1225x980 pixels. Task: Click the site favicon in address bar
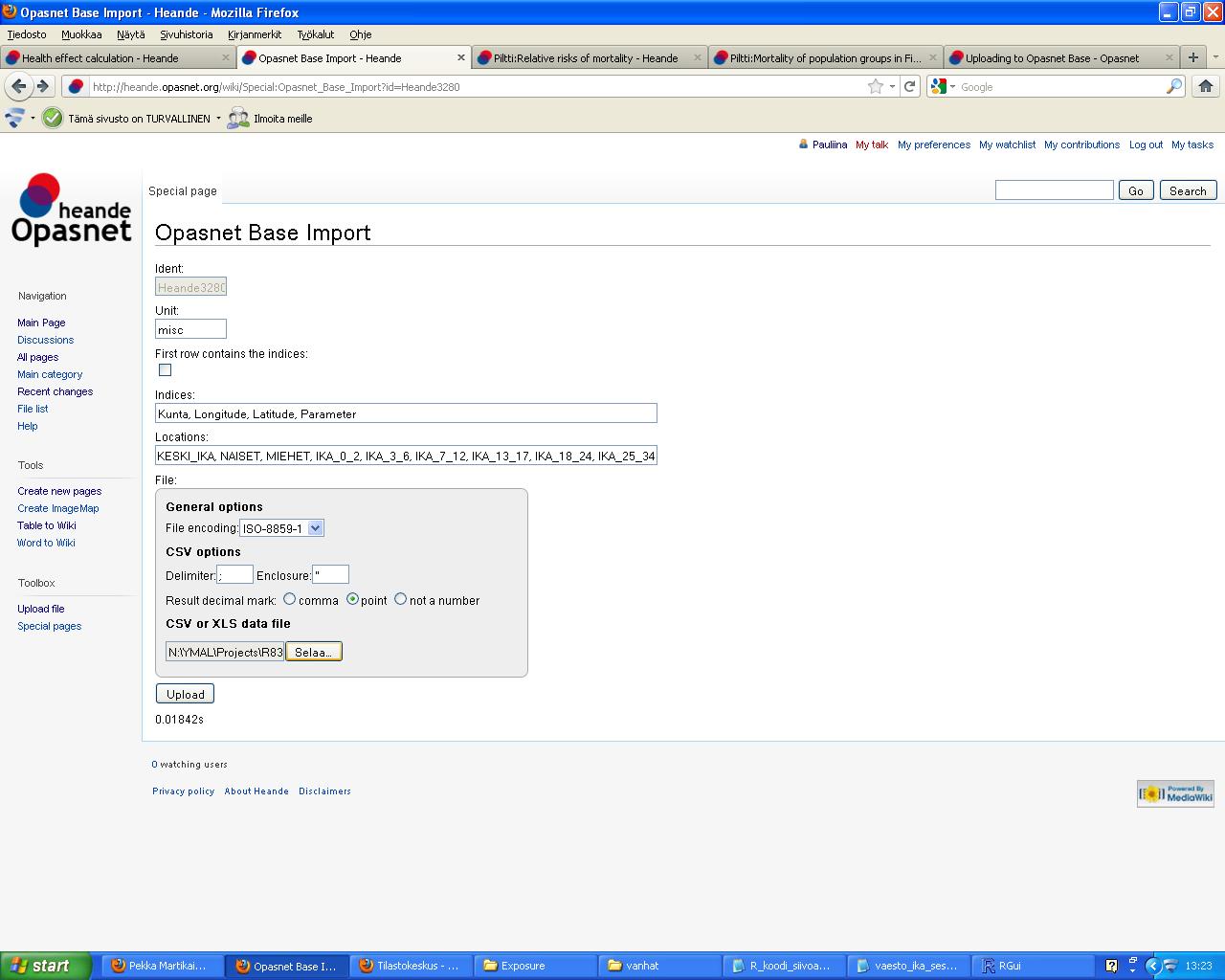pos(76,86)
